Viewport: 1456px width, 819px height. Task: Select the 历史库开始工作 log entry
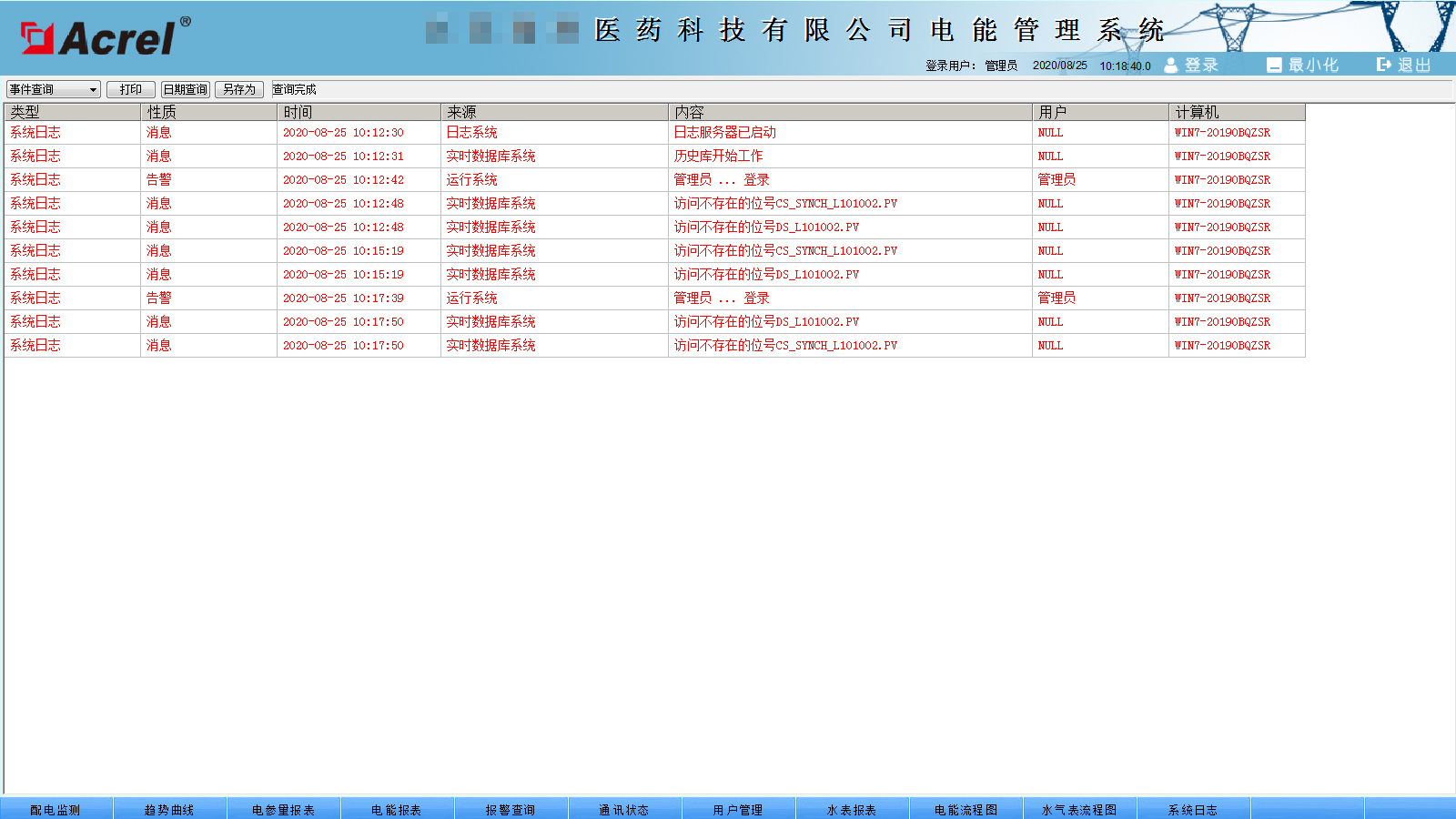point(718,157)
